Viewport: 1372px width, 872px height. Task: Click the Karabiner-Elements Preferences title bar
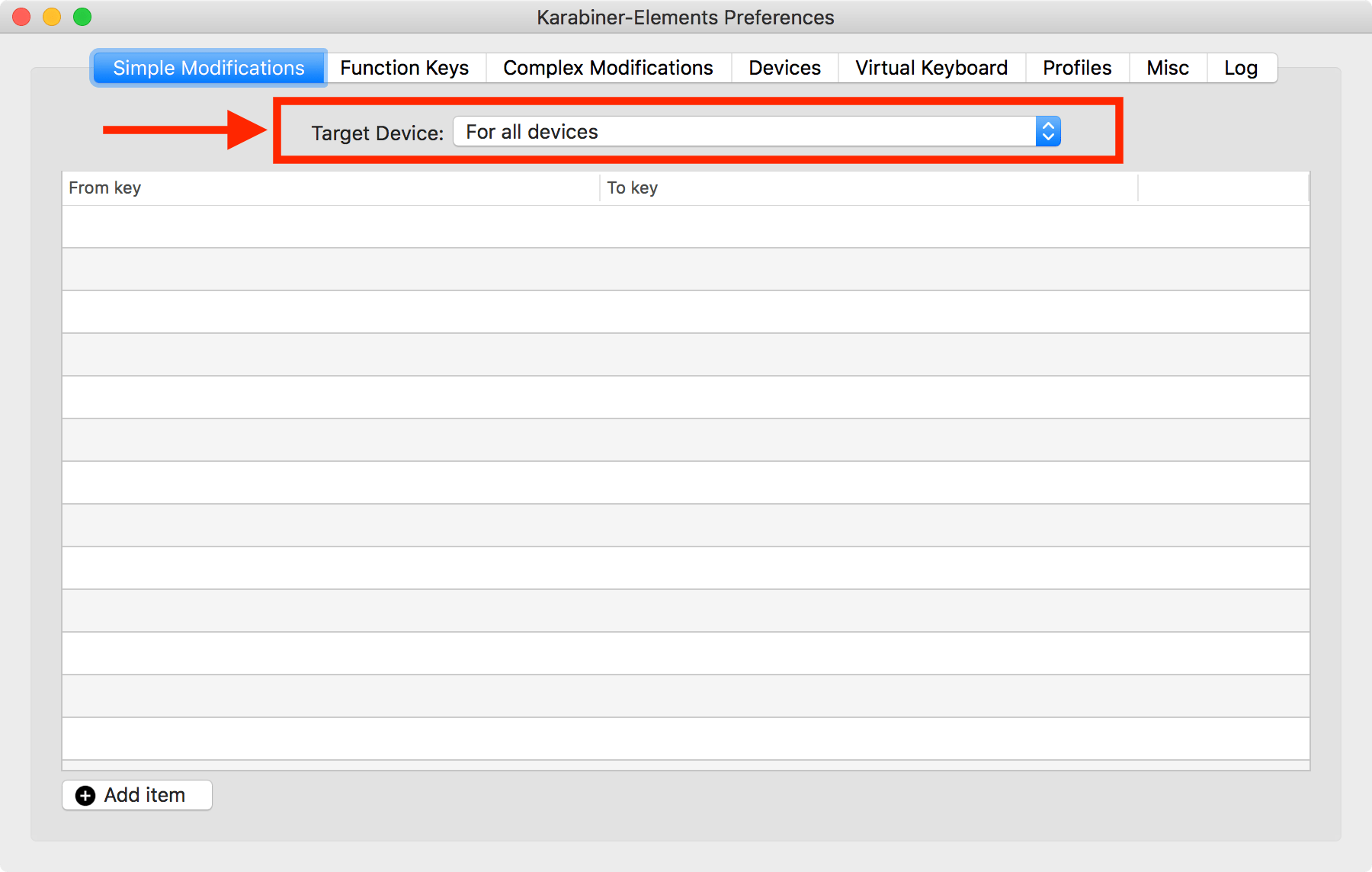(x=685, y=17)
